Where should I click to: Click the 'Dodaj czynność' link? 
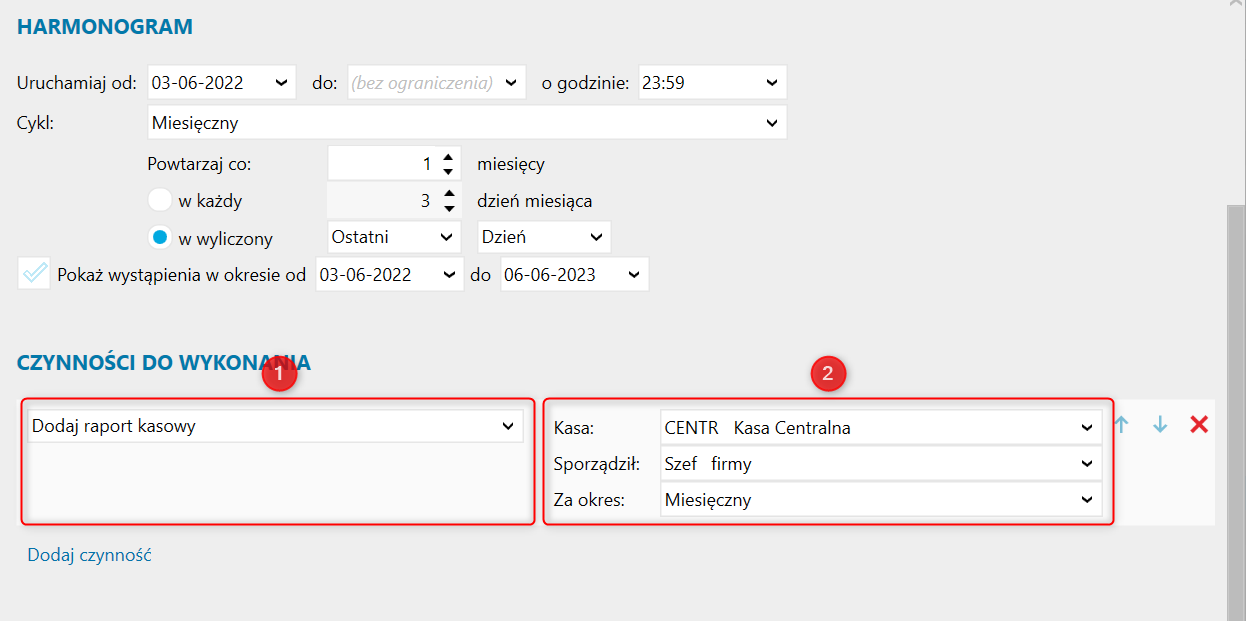(89, 555)
